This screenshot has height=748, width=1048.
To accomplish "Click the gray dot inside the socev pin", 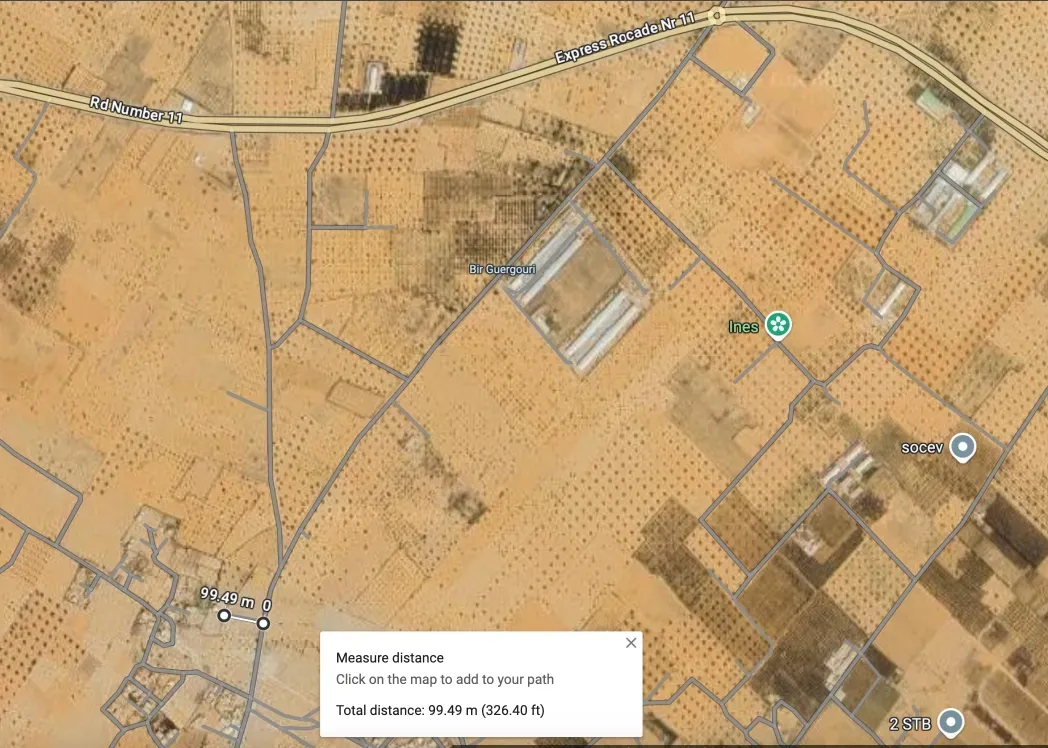I will tap(961, 447).
